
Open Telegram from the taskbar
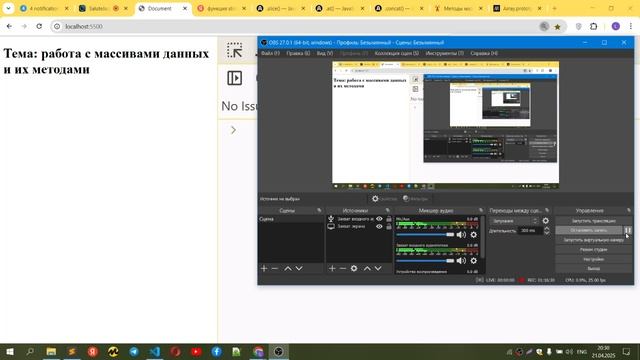(x=134, y=351)
